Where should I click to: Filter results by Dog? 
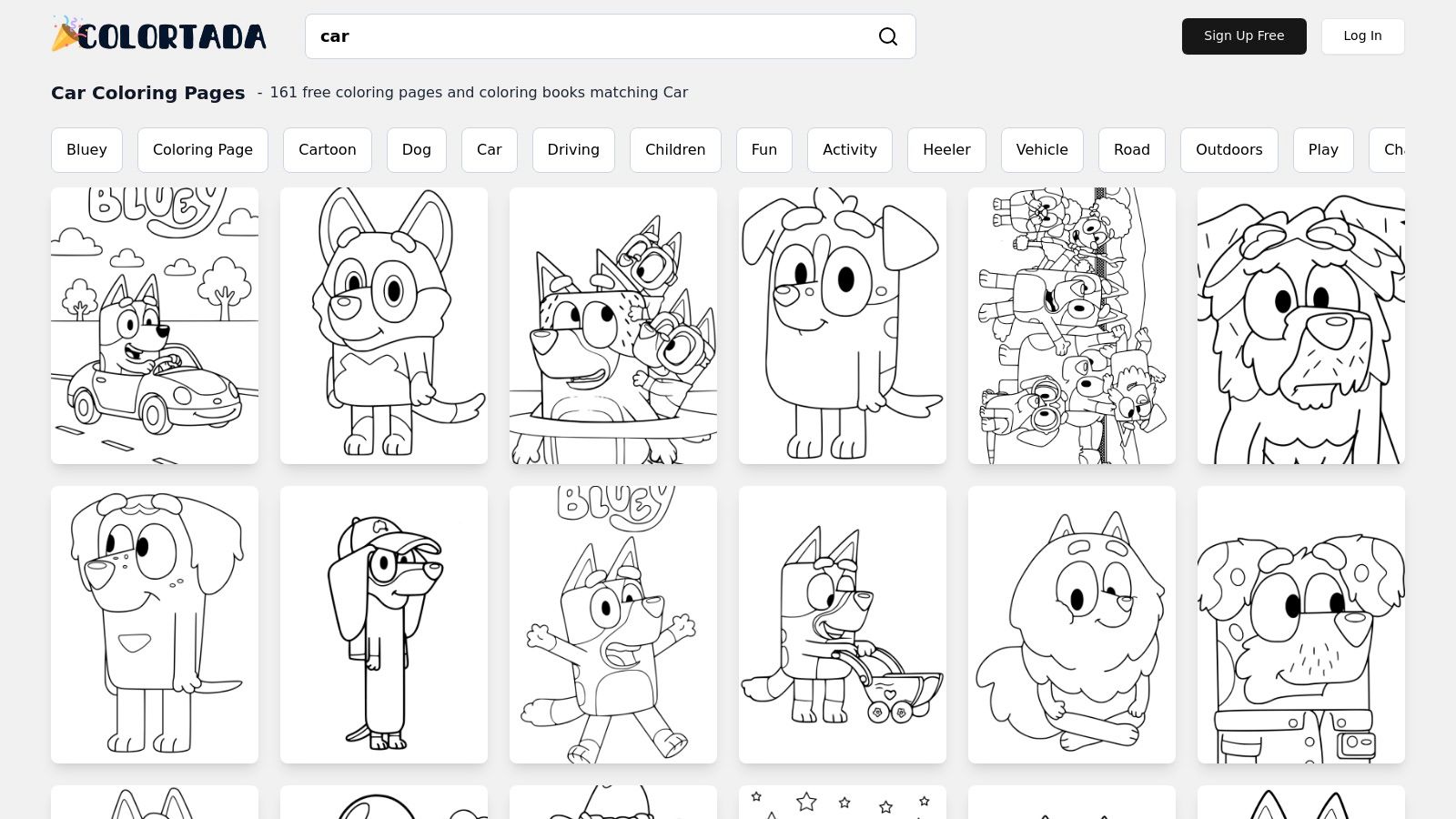tap(416, 149)
